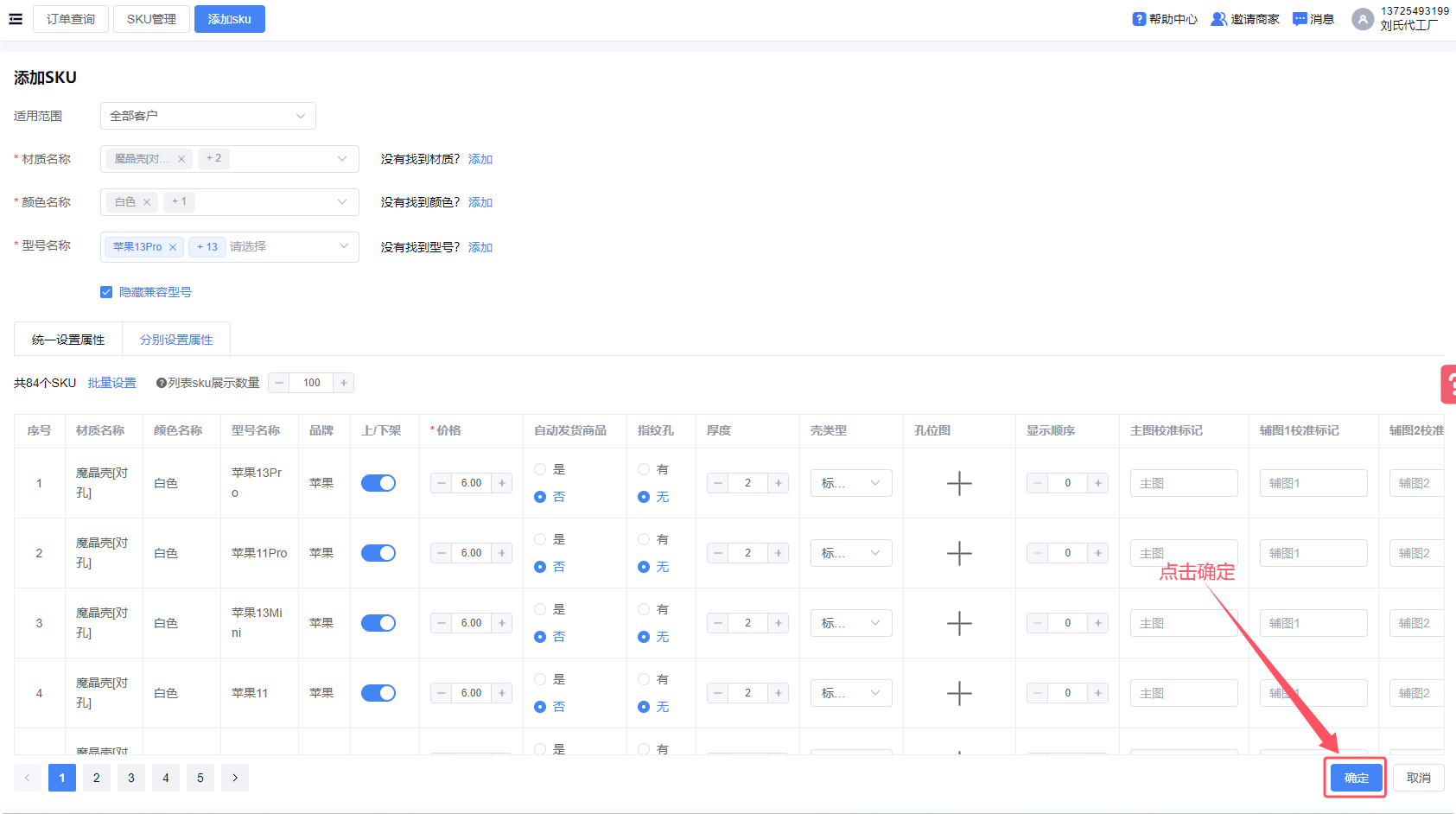Screen dimensions: 1456x814
Task: Remove the 白色 color tag
Action: pos(147,202)
